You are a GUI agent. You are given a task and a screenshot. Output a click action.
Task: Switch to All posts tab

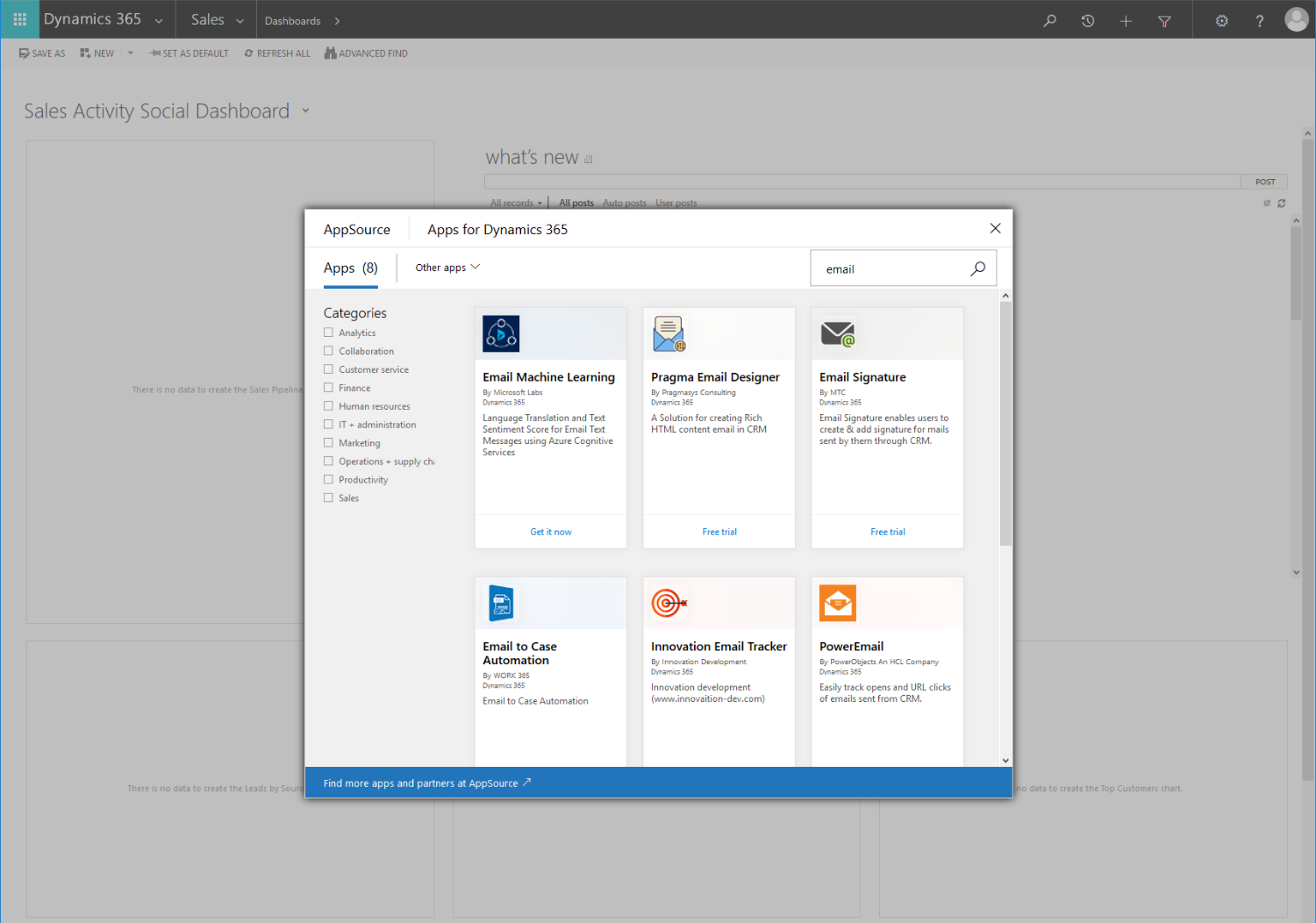tap(576, 203)
